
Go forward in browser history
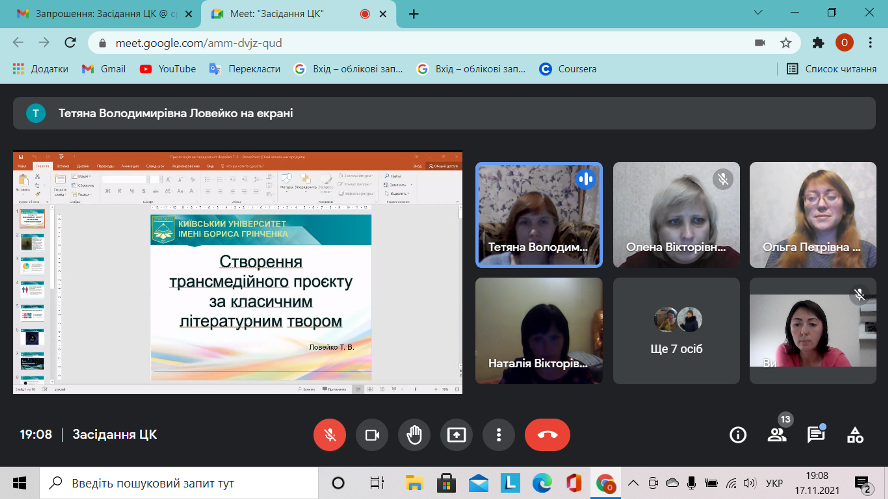(44, 42)
